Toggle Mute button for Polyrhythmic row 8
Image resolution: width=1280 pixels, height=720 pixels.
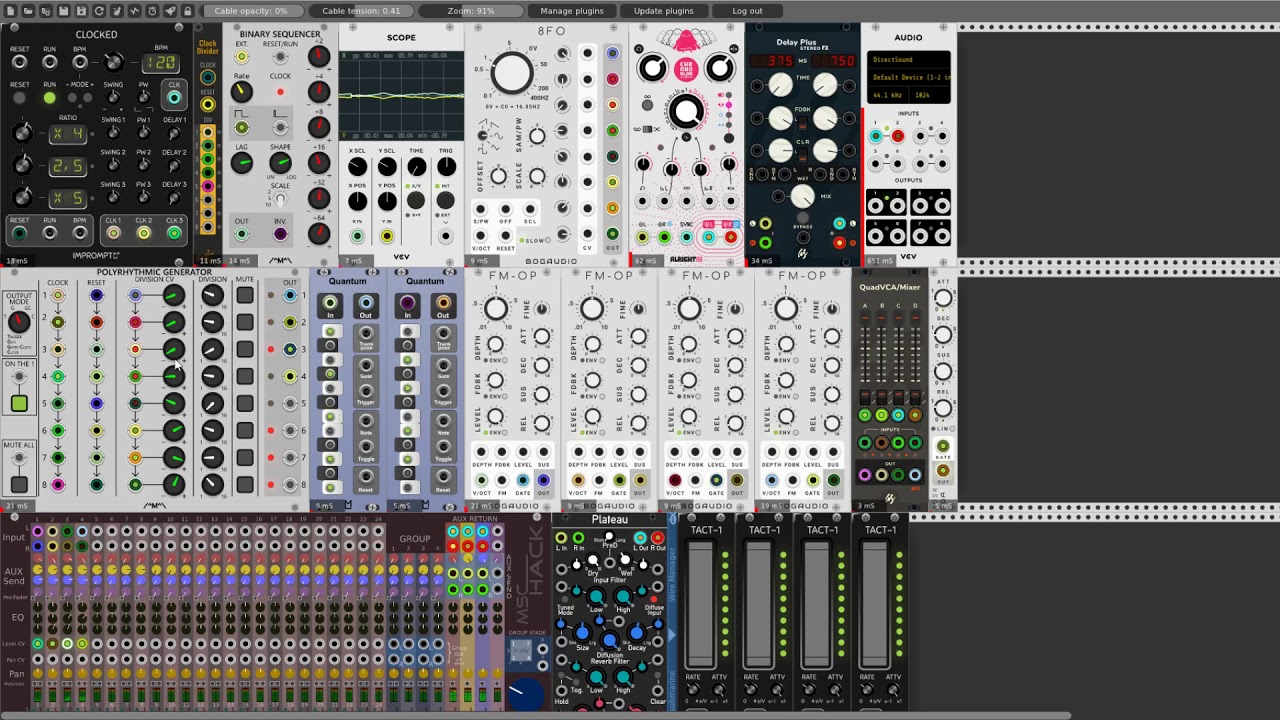pyautogui.click(x=244, y=485)
